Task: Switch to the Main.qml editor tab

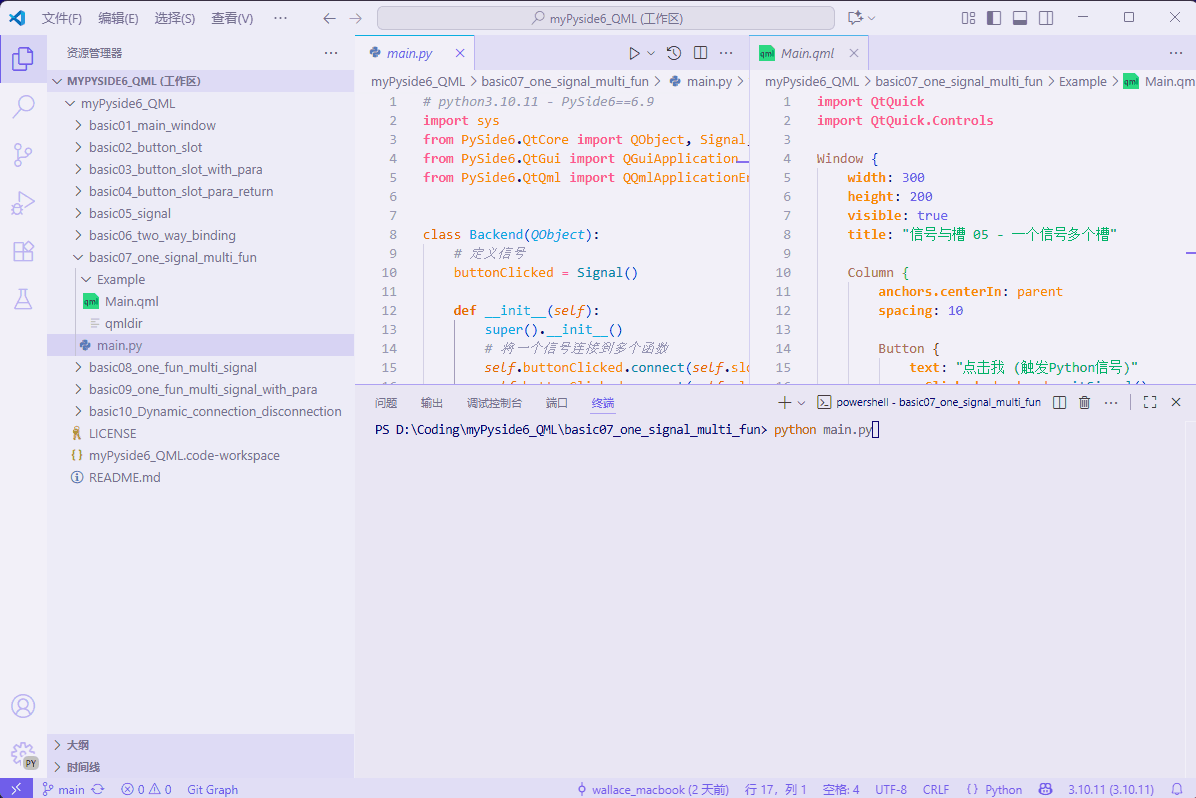Action: (809, 53)
